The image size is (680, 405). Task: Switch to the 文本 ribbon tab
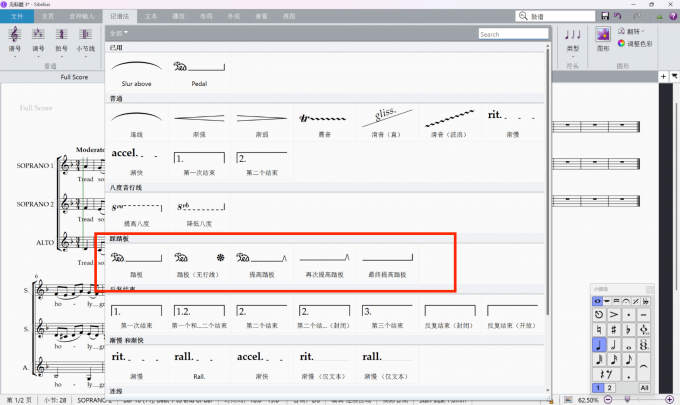pos(151,16)
